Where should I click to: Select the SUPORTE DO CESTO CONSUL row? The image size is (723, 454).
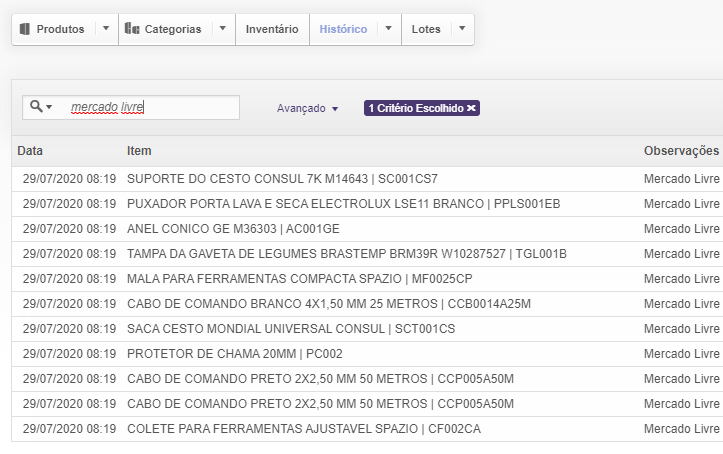282,179
